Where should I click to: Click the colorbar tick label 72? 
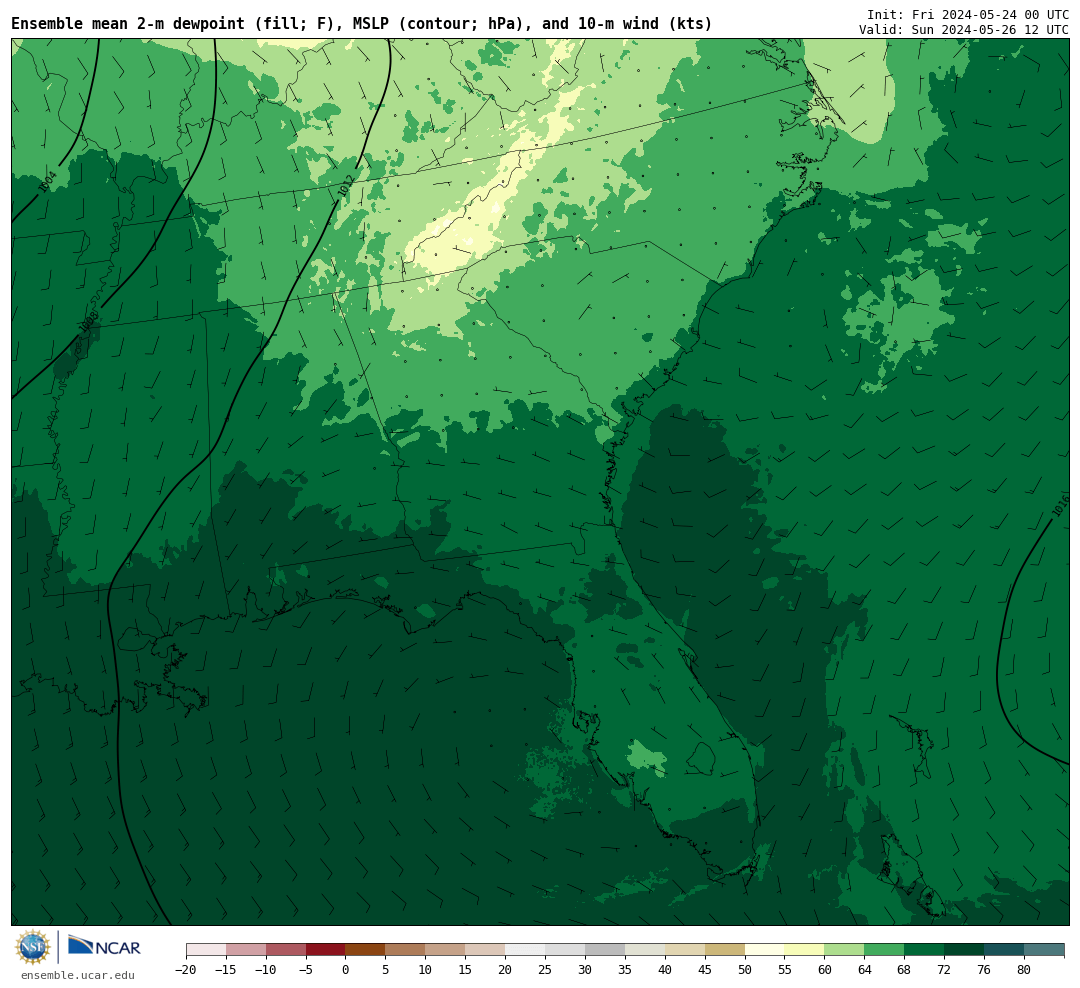pos(944,969)
